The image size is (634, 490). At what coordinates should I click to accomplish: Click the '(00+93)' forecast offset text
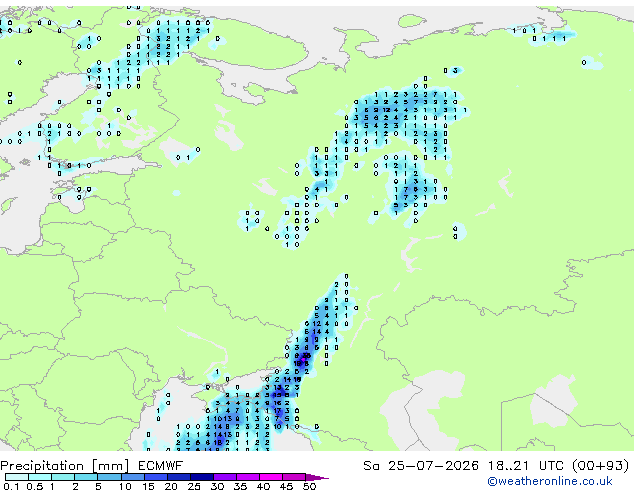(x=601, y=465)
